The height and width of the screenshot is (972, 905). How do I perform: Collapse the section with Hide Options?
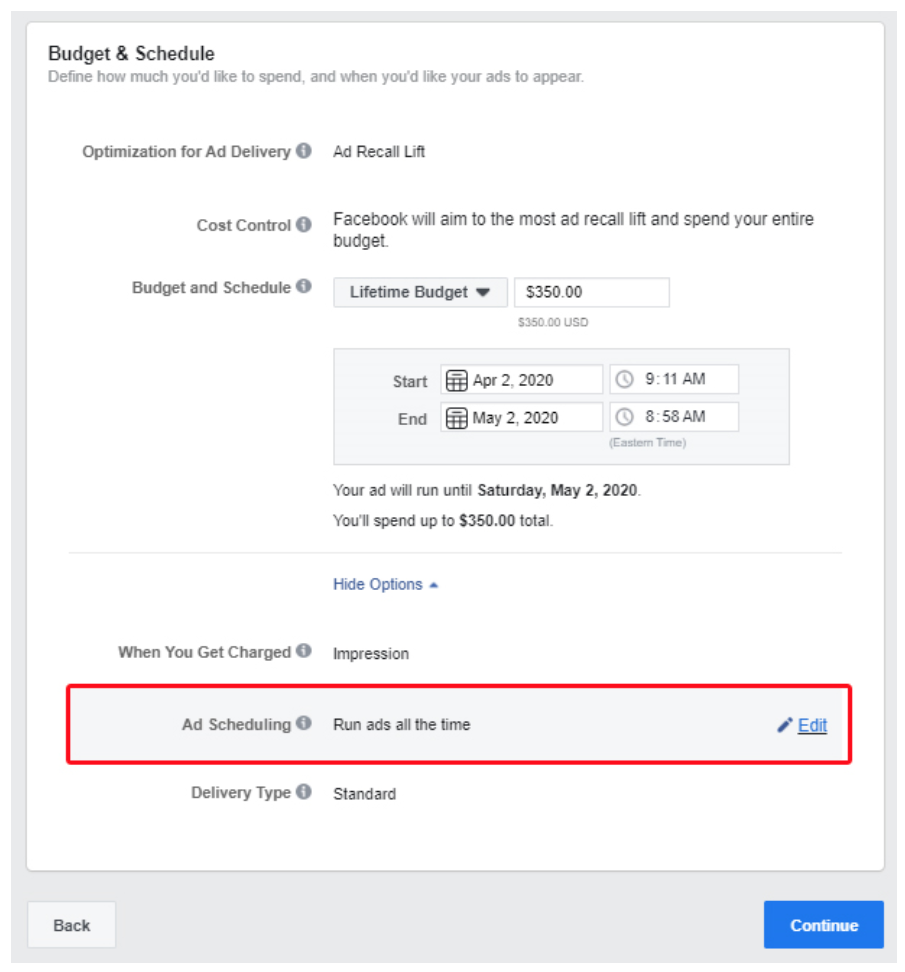tap(385, 585)
